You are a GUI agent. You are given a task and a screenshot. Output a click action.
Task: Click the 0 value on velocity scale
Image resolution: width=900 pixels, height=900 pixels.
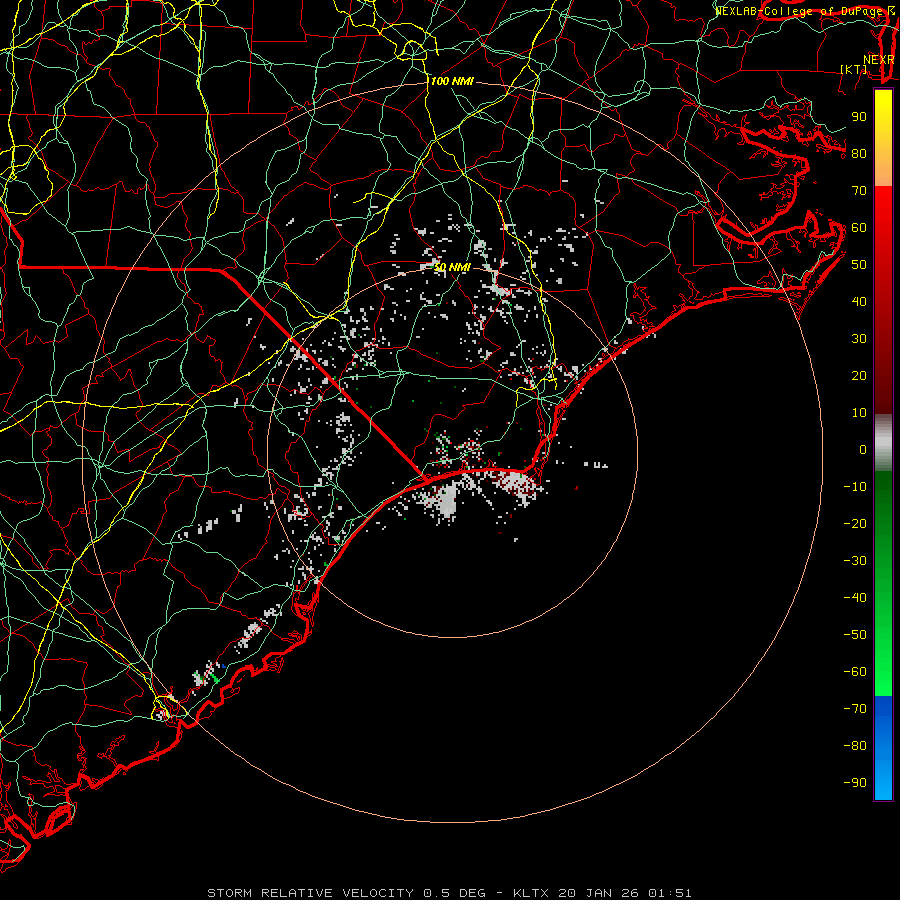[863, 449]
